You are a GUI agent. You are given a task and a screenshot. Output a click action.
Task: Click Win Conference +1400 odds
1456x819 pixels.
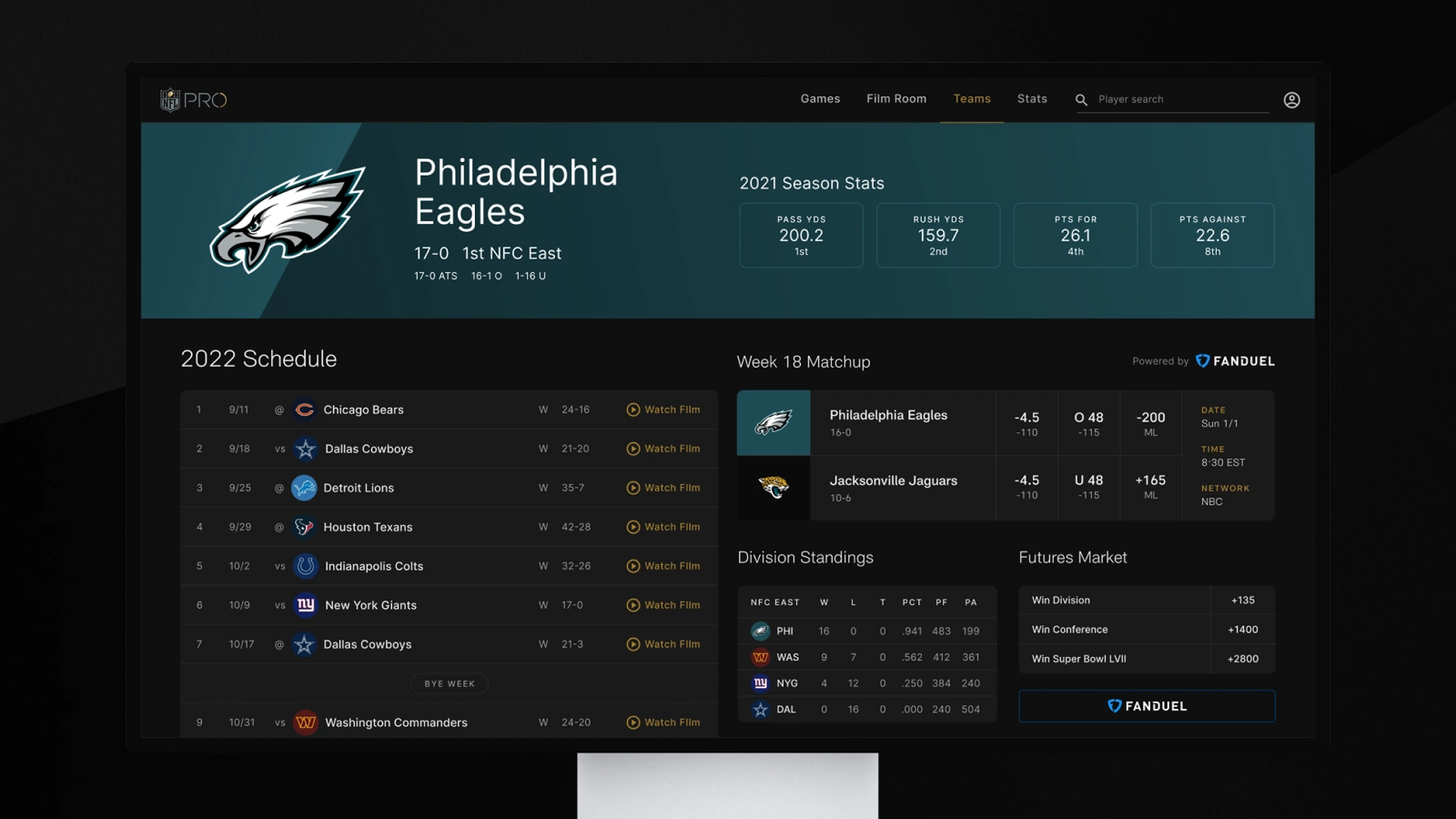1243,630
